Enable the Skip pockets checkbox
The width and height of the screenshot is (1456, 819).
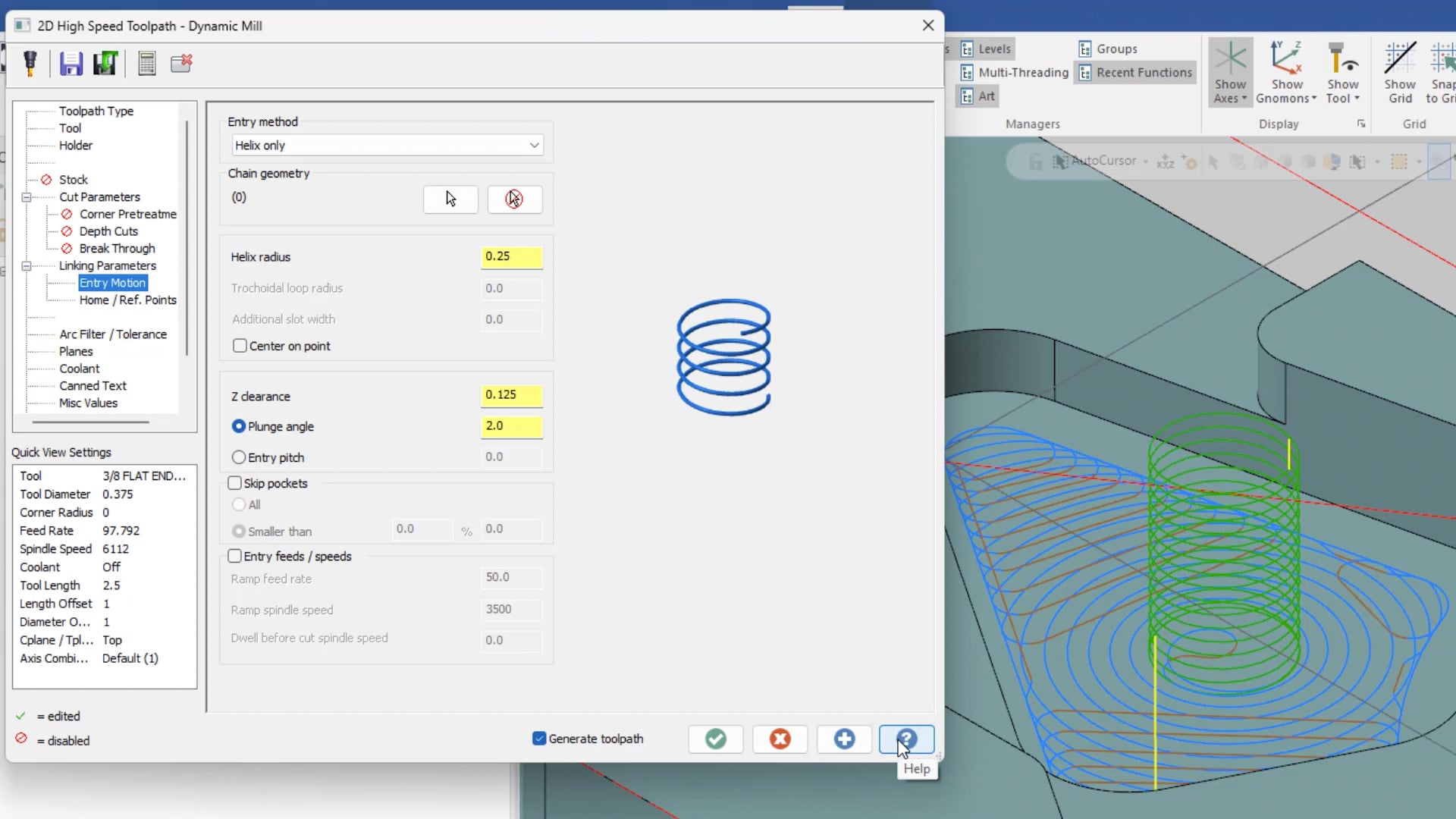click(x=233, y=483)
